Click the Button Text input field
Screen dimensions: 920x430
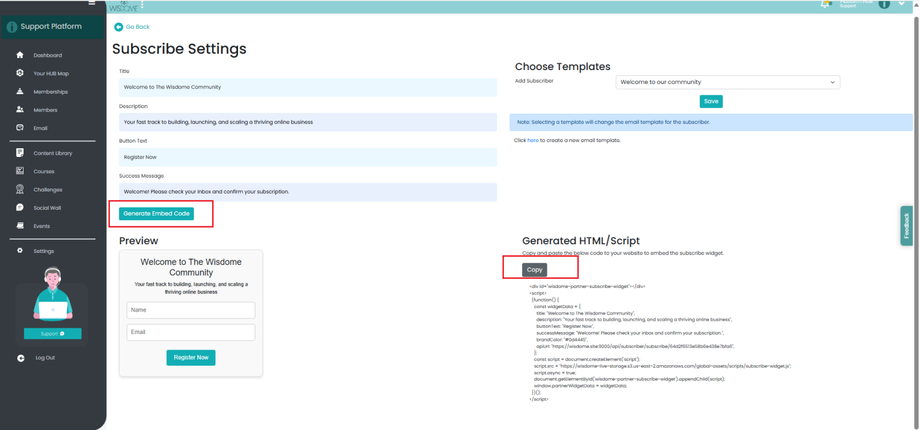coord(308,157)
